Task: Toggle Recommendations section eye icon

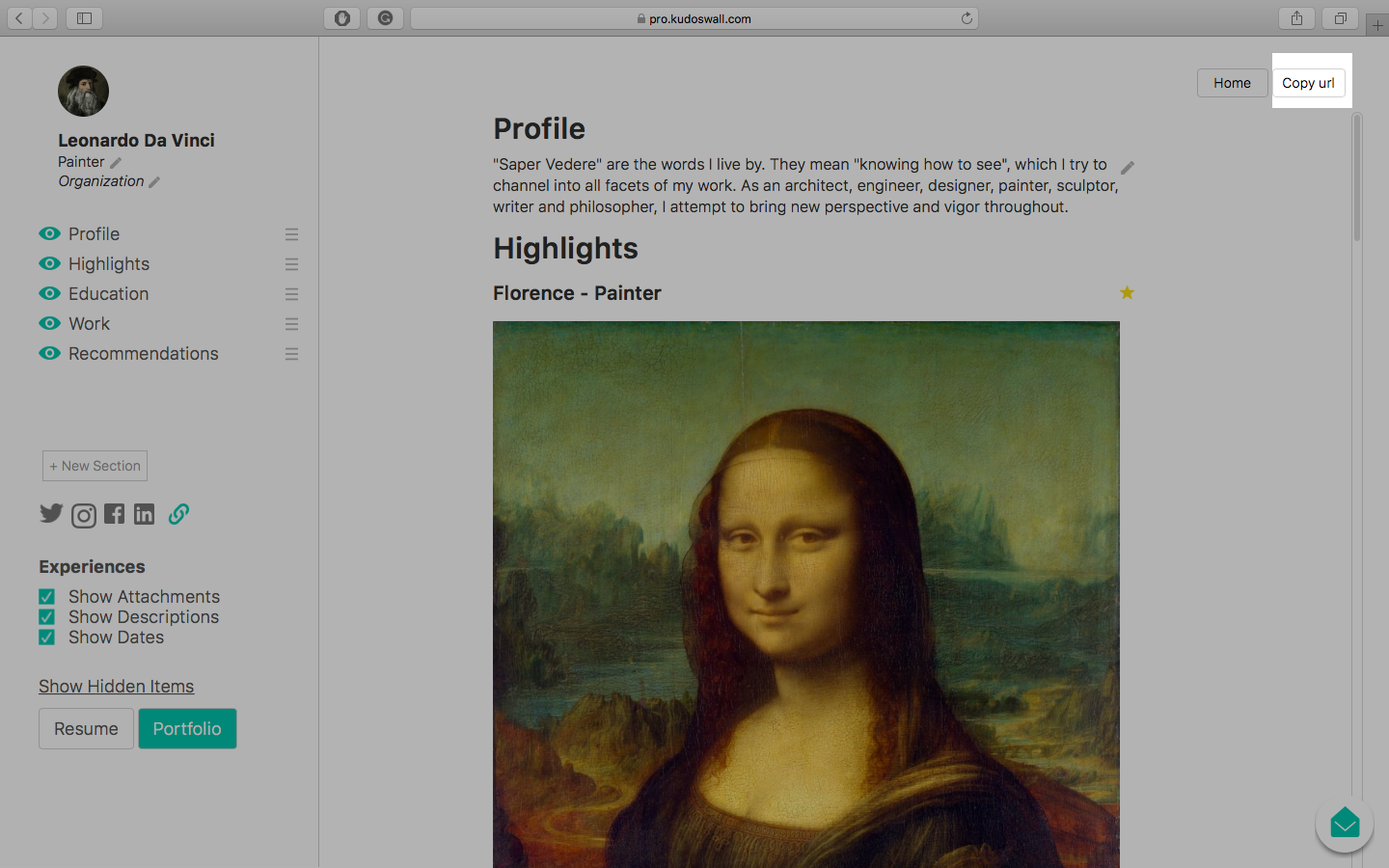Action: click(x=49, y=353)
